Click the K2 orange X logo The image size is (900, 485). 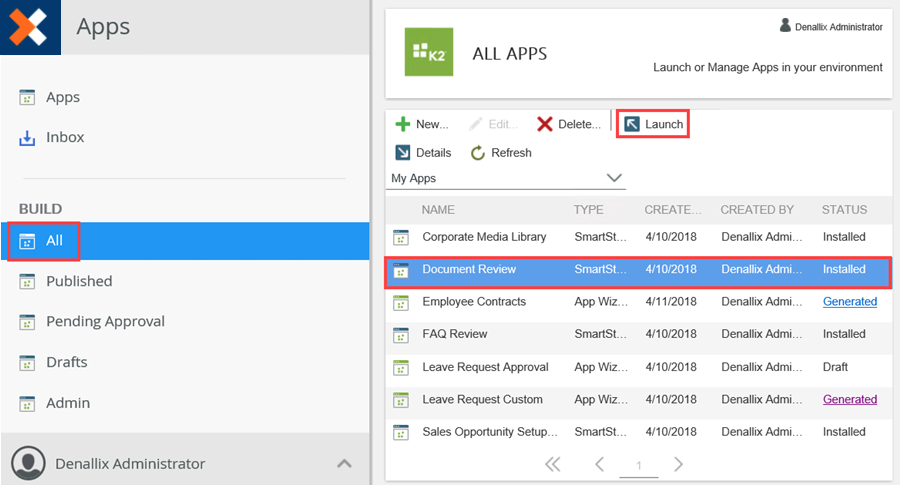tap(30, 27)
